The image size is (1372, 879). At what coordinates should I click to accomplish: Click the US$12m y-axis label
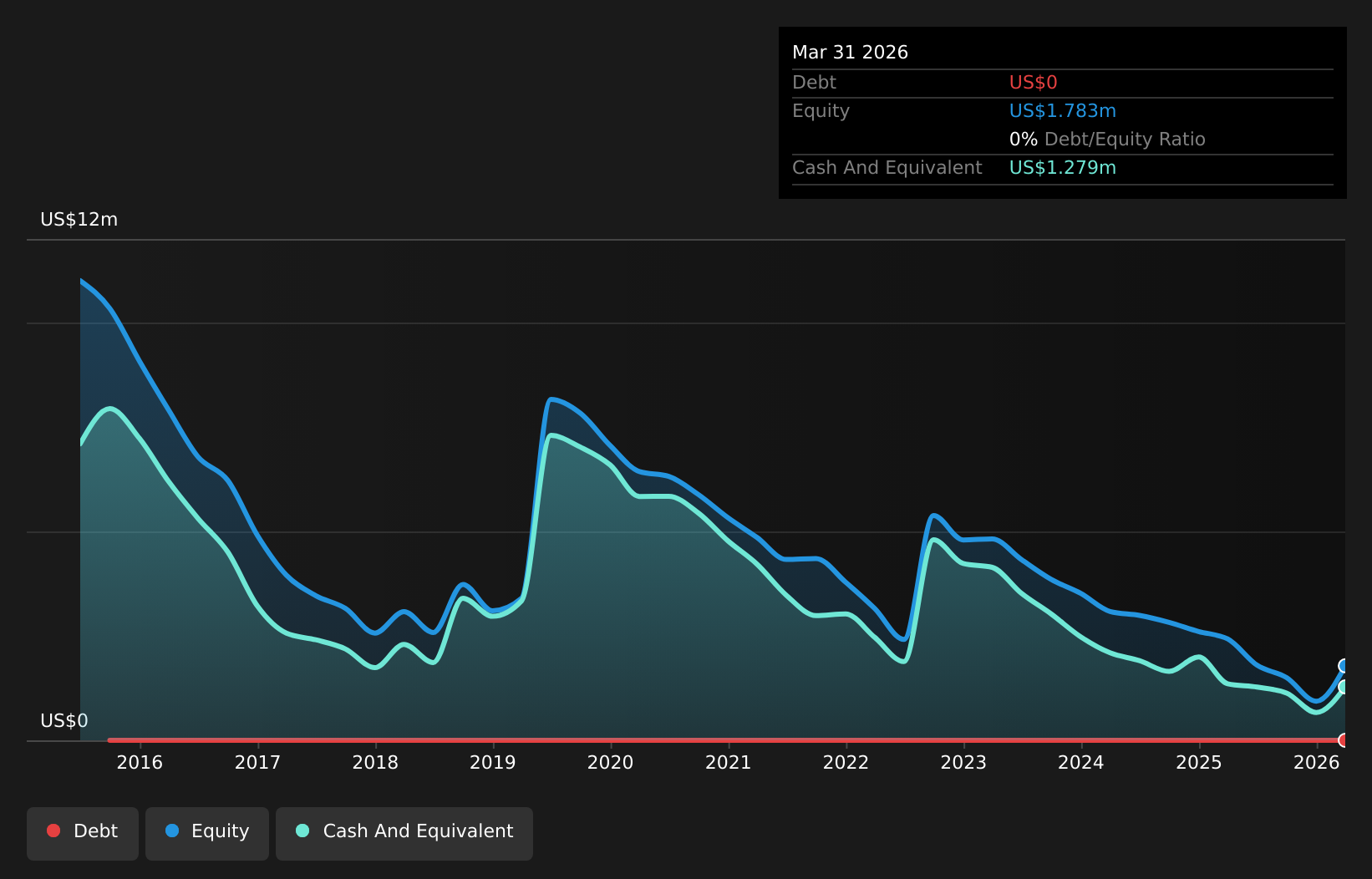[79, 220]
